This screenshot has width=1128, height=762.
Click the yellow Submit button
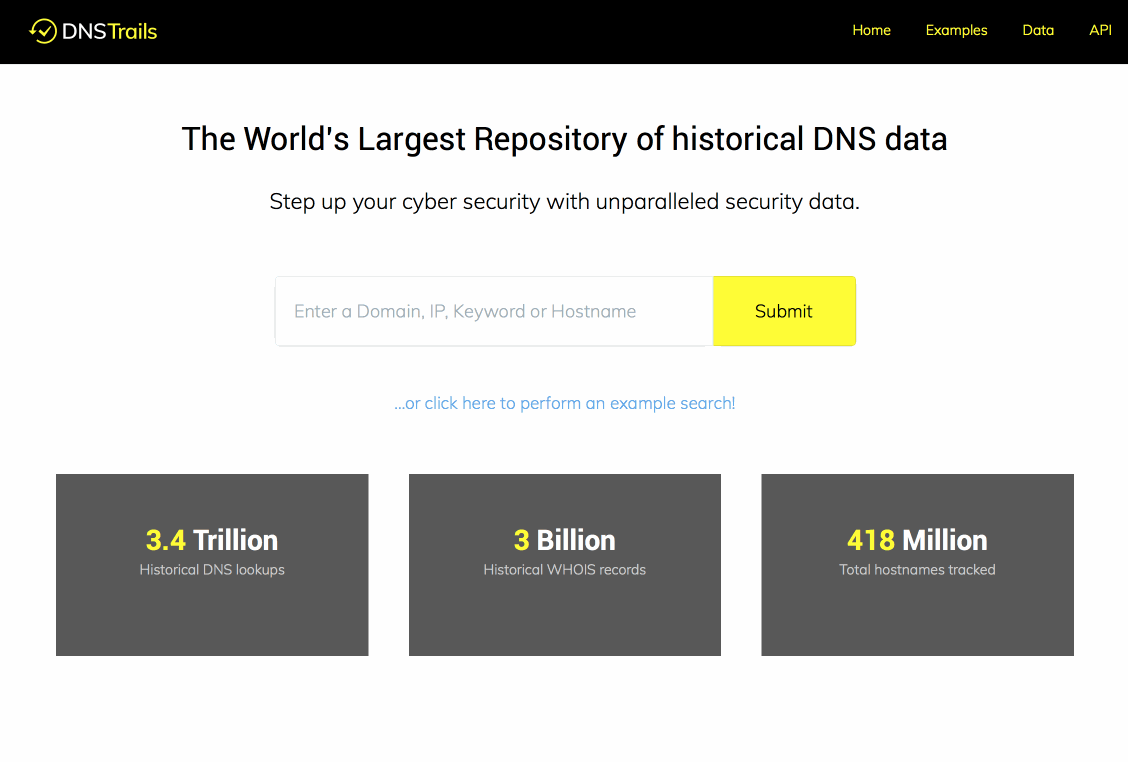(784, 311)
